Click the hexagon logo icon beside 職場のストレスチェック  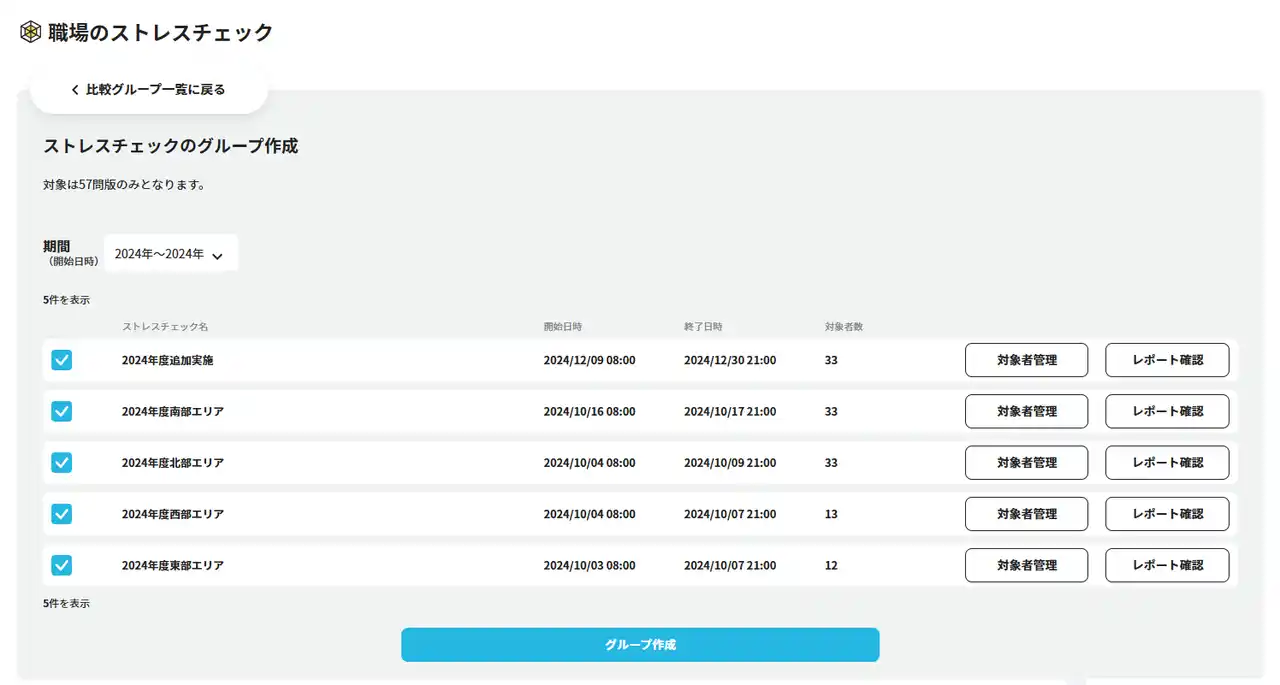pos(31,32)
